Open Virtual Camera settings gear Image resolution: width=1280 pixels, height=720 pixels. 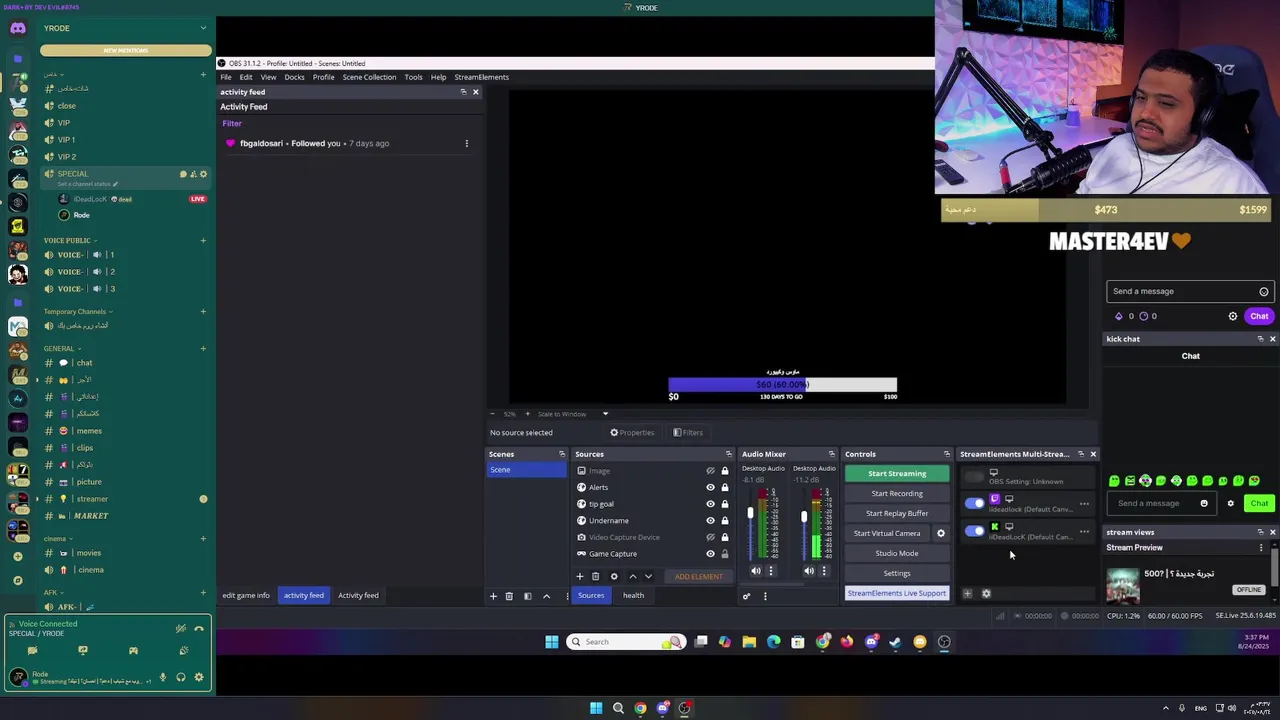point(940,533)
